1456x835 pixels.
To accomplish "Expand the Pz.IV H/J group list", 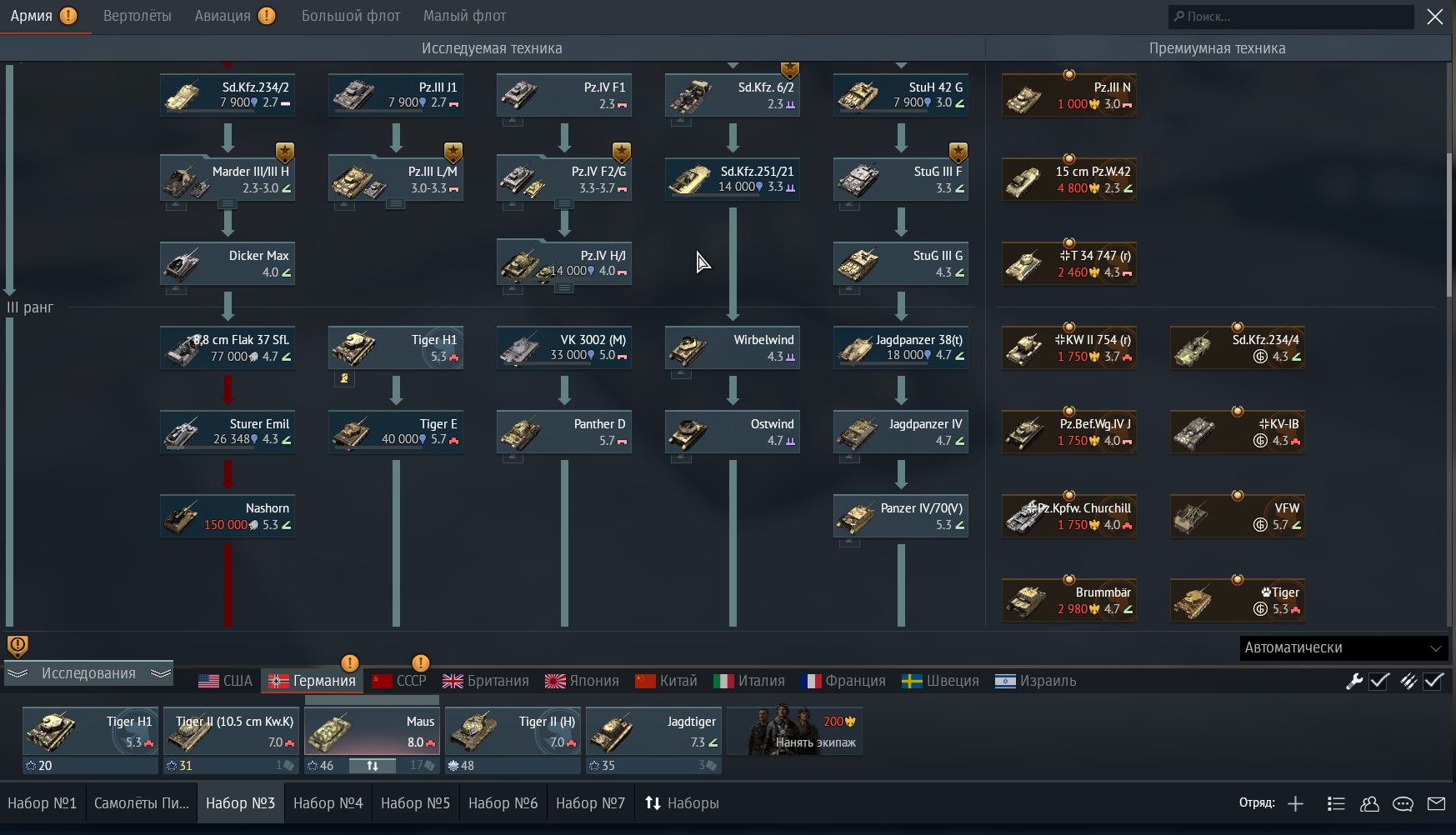I will (564, 288).
